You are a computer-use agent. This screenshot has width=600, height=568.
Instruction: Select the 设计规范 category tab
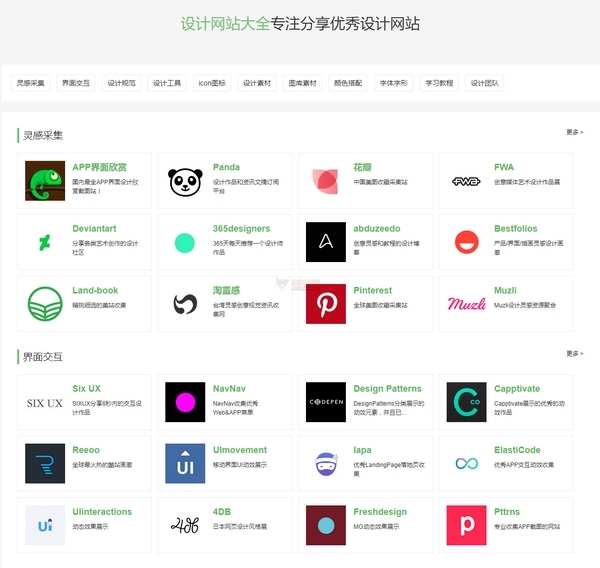click(121, 83)
